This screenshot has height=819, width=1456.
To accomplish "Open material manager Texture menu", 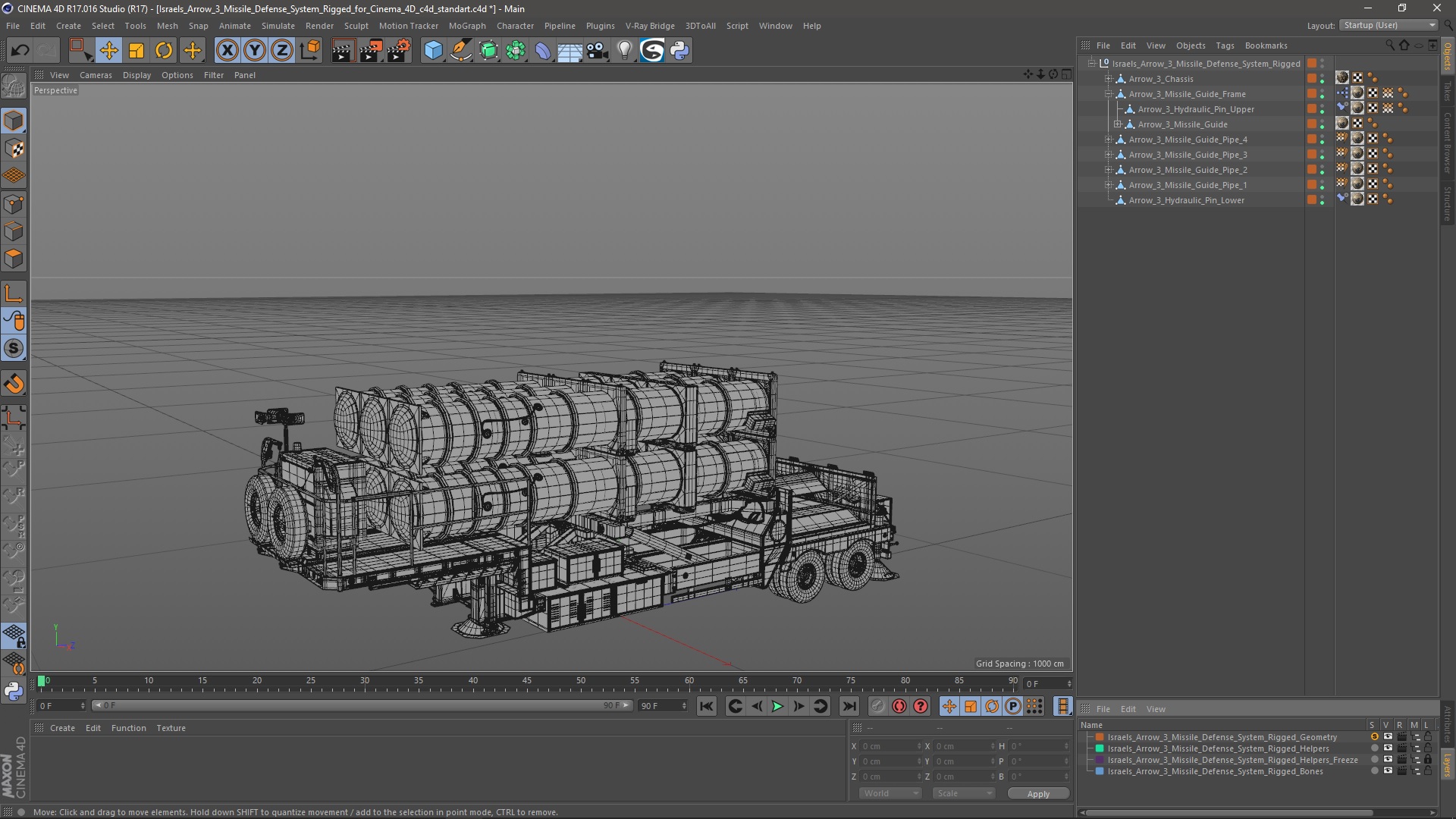I will [x=171, y=728].
